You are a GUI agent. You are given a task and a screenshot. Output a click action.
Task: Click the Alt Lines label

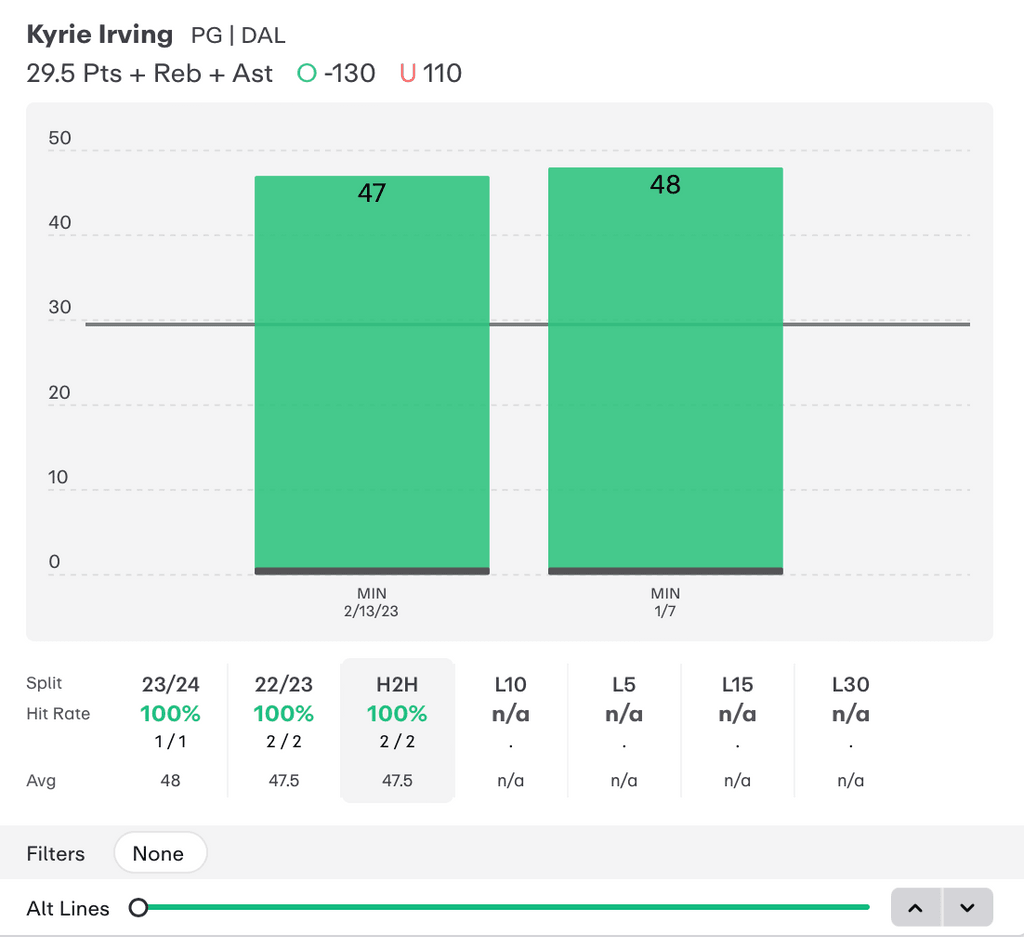point(68,908)
